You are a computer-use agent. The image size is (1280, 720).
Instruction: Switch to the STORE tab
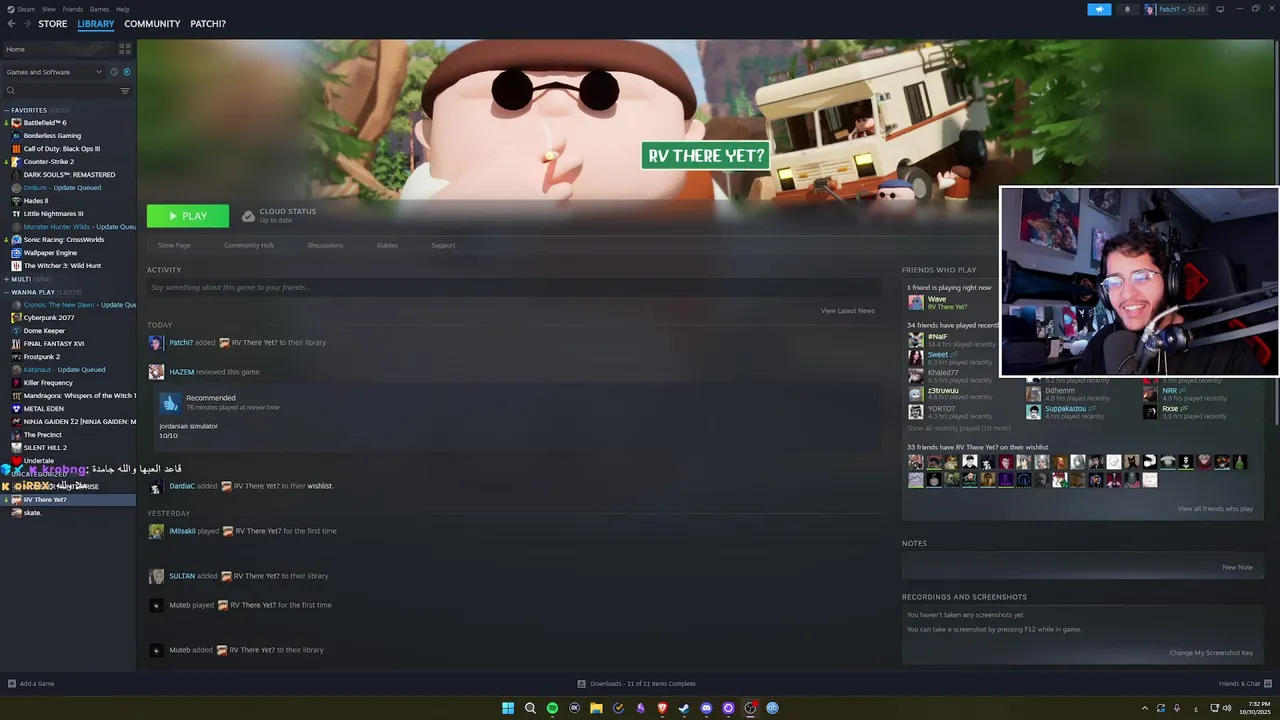click(x=53, y=24)
